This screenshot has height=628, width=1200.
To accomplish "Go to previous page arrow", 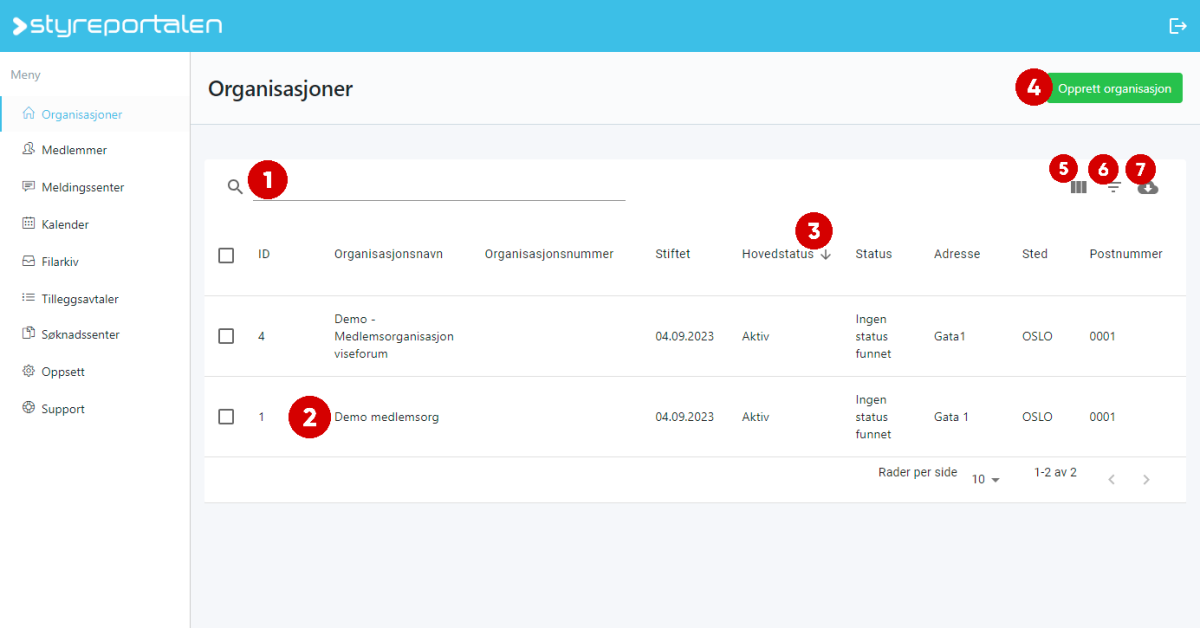I will 1111,480.
